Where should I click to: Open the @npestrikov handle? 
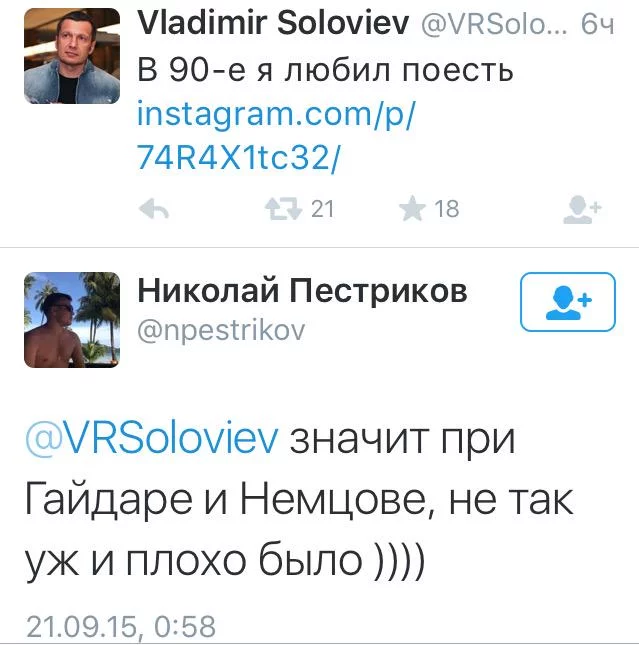tap(221, 330)
